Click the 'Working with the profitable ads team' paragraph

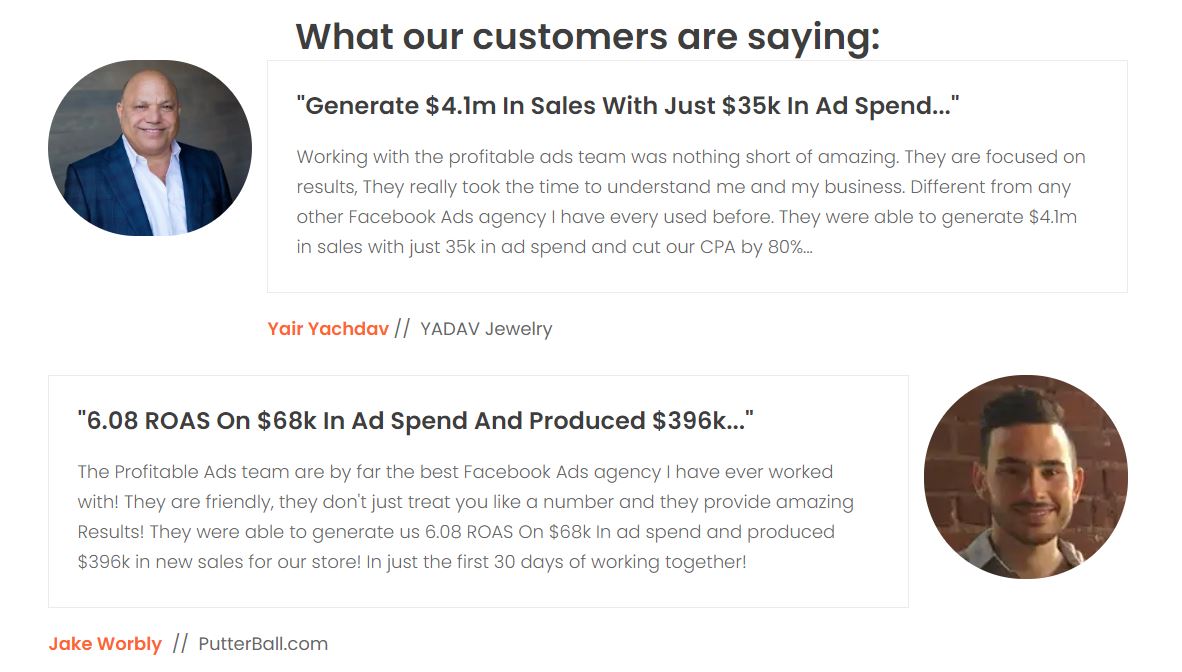click(691, 201)
